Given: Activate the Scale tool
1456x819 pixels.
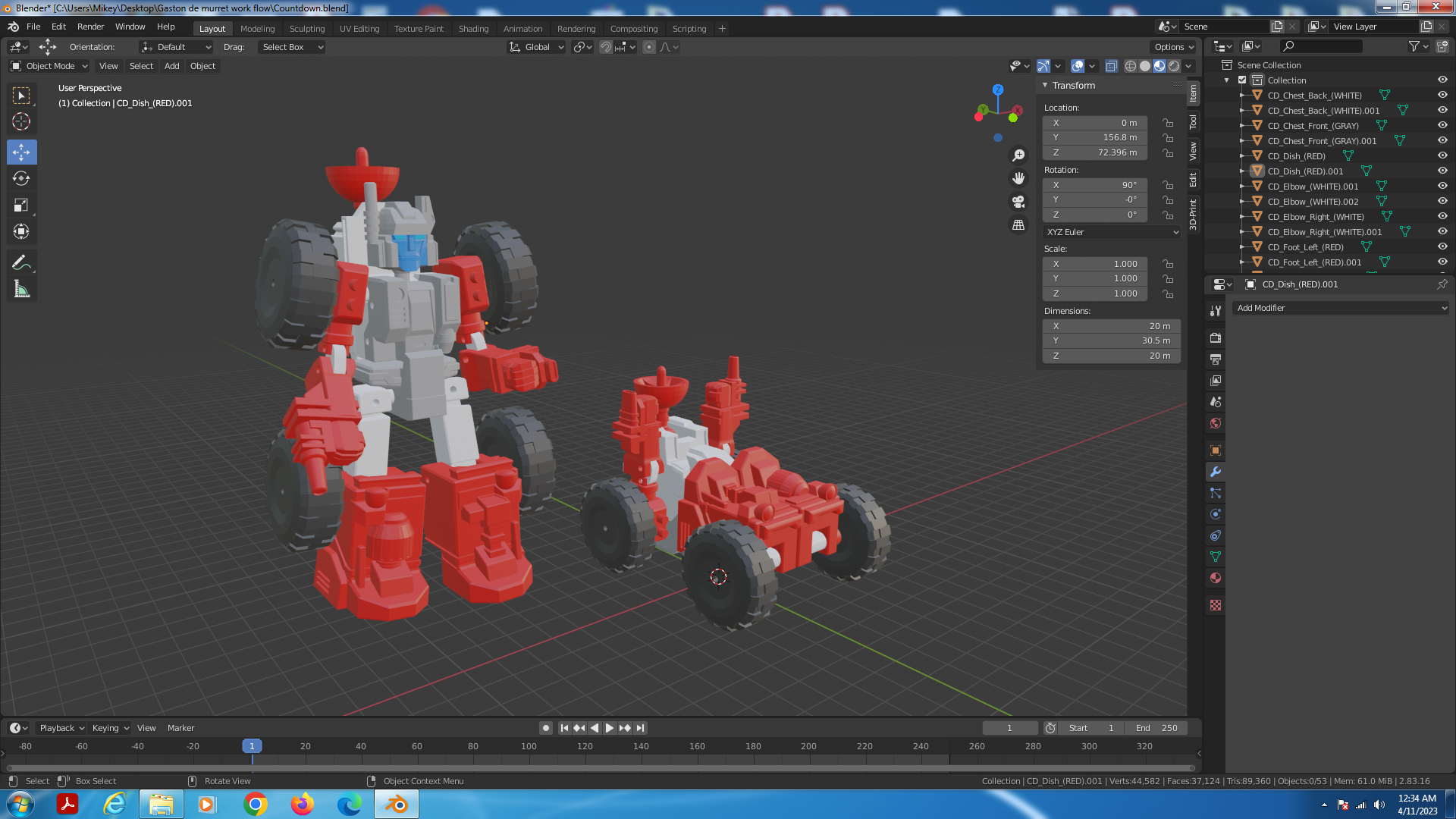Looking at the screenshot, I should (21, 205).
